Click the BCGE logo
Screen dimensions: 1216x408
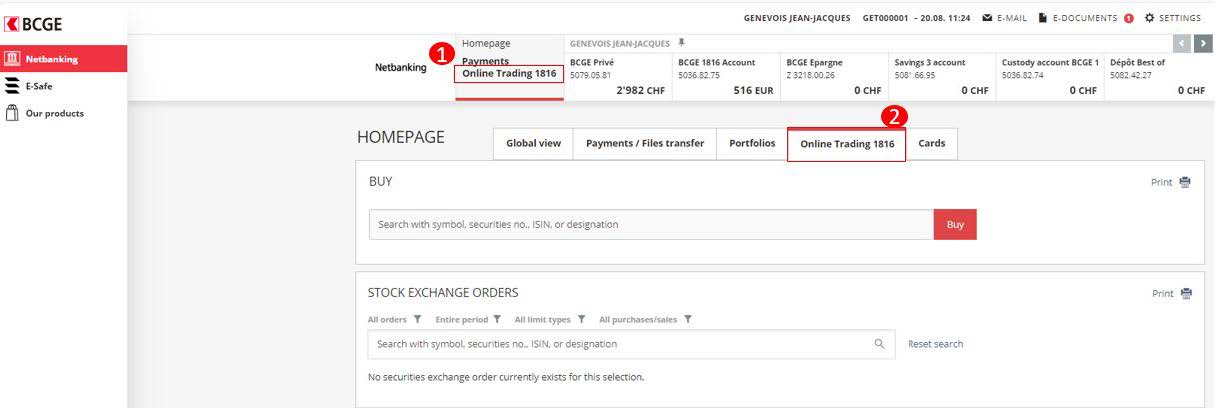pos(34,24)
